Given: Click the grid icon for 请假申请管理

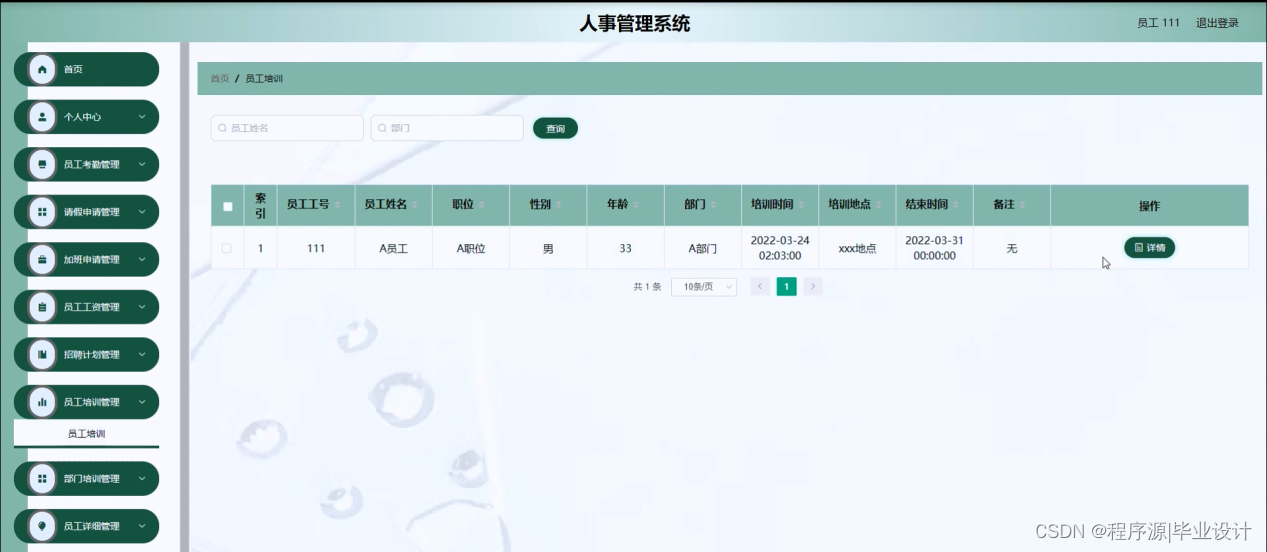Looking at the screenshot, I should 42,212.
